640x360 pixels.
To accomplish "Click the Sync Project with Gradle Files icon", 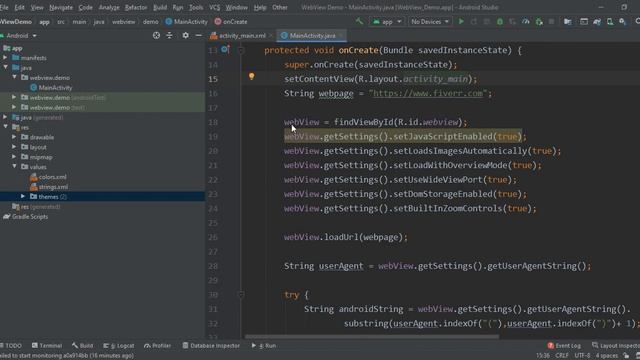I will click(597, 22).
